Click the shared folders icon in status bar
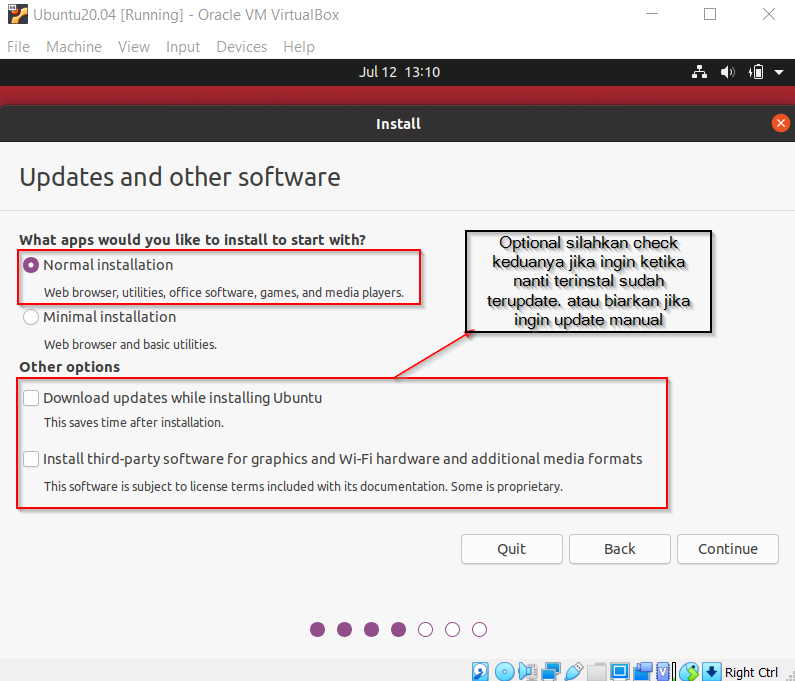The image size is (795, 681). 597,671
